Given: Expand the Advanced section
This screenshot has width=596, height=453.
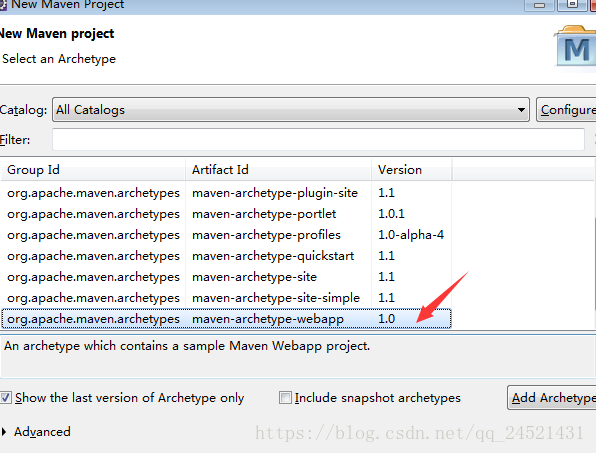Looking at the screenshot, I should coord(4,432).
